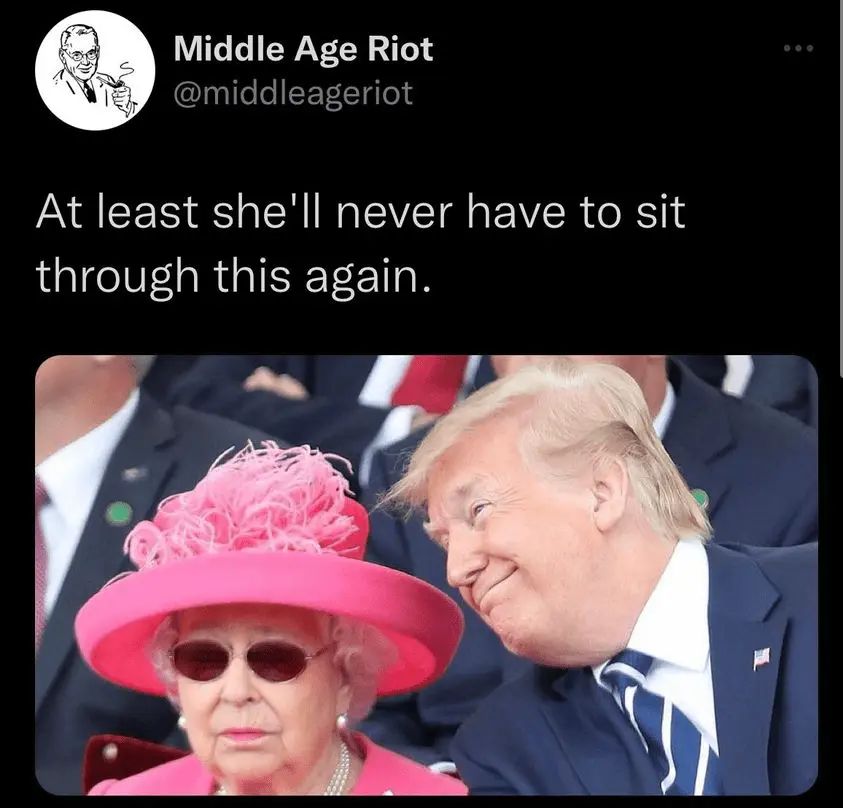Screen dimensions: 843x808
Task: Click the American flag lapel pin
Action: (761, 658)
